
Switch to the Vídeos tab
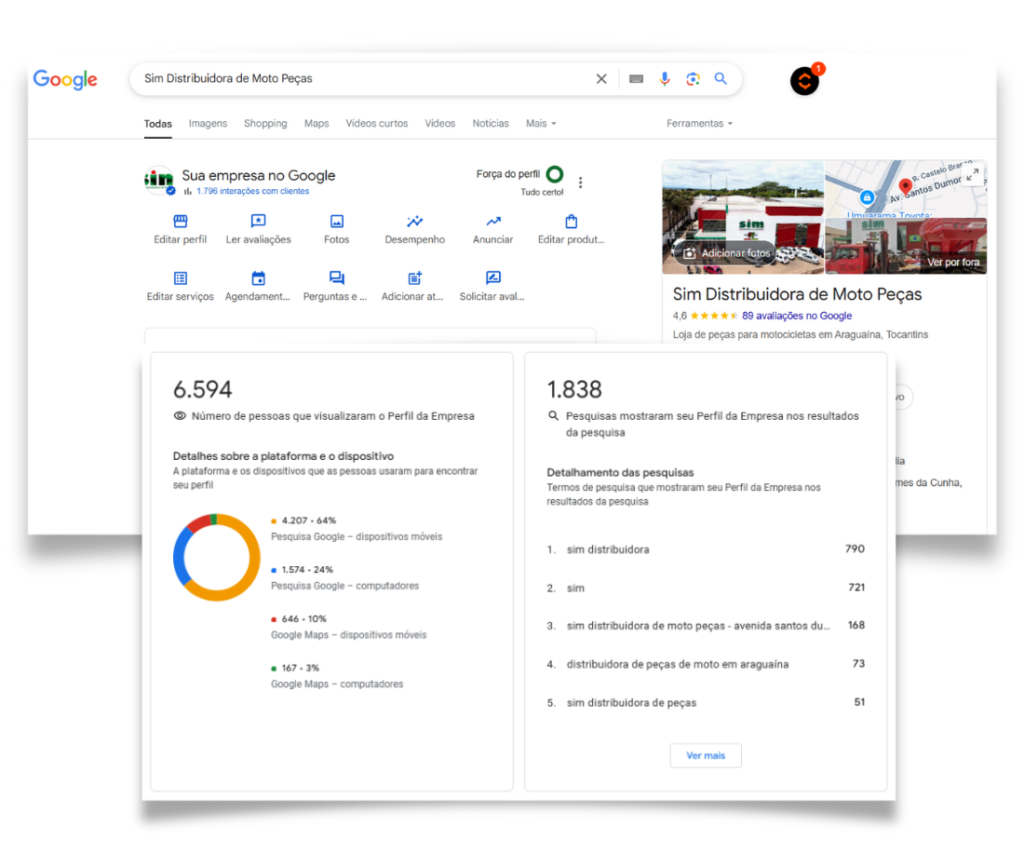coord(440,123)
